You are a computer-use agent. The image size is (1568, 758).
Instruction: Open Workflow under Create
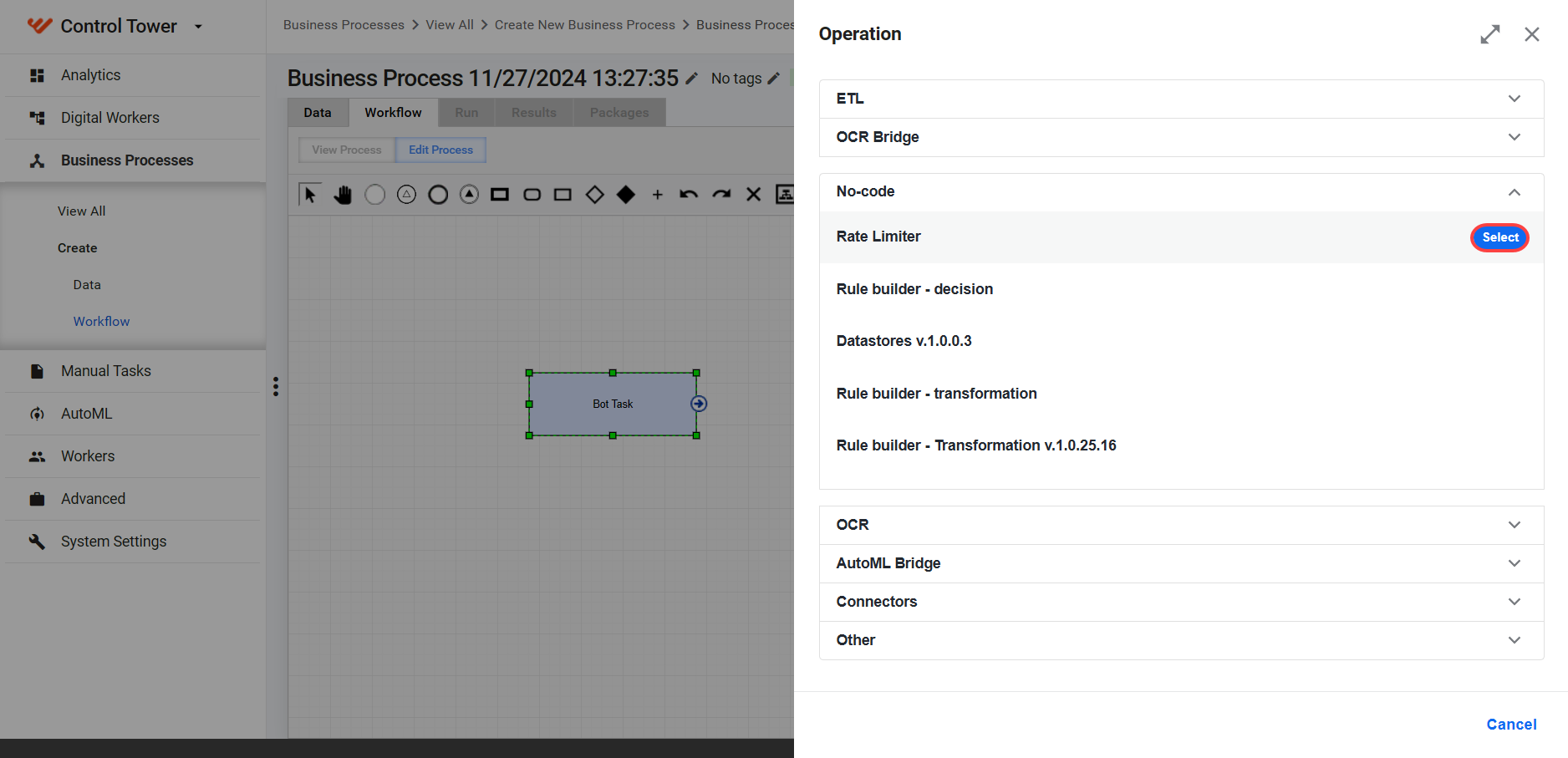(x=101, y=322)
